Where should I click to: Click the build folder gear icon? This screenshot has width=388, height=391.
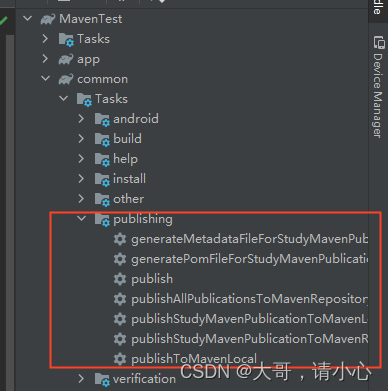[102, 140]
